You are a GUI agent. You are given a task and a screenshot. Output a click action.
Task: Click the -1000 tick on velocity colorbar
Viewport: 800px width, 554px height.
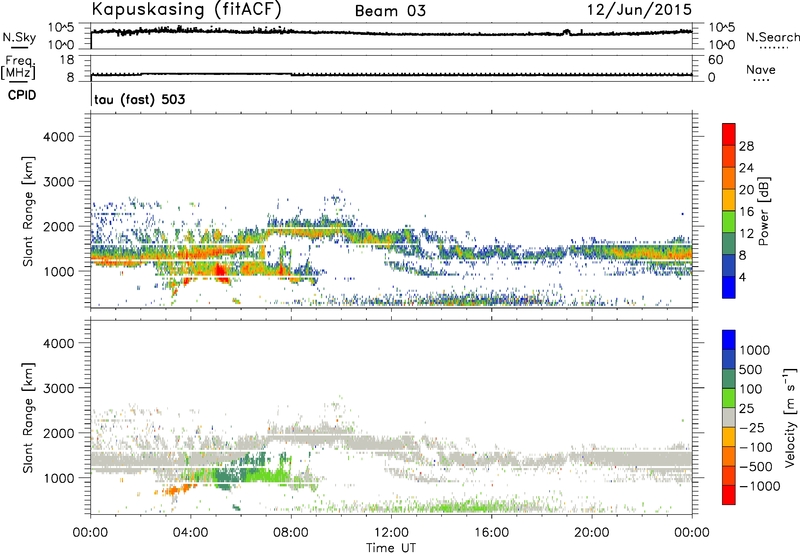pyautogui.click(x=759, y=486)
